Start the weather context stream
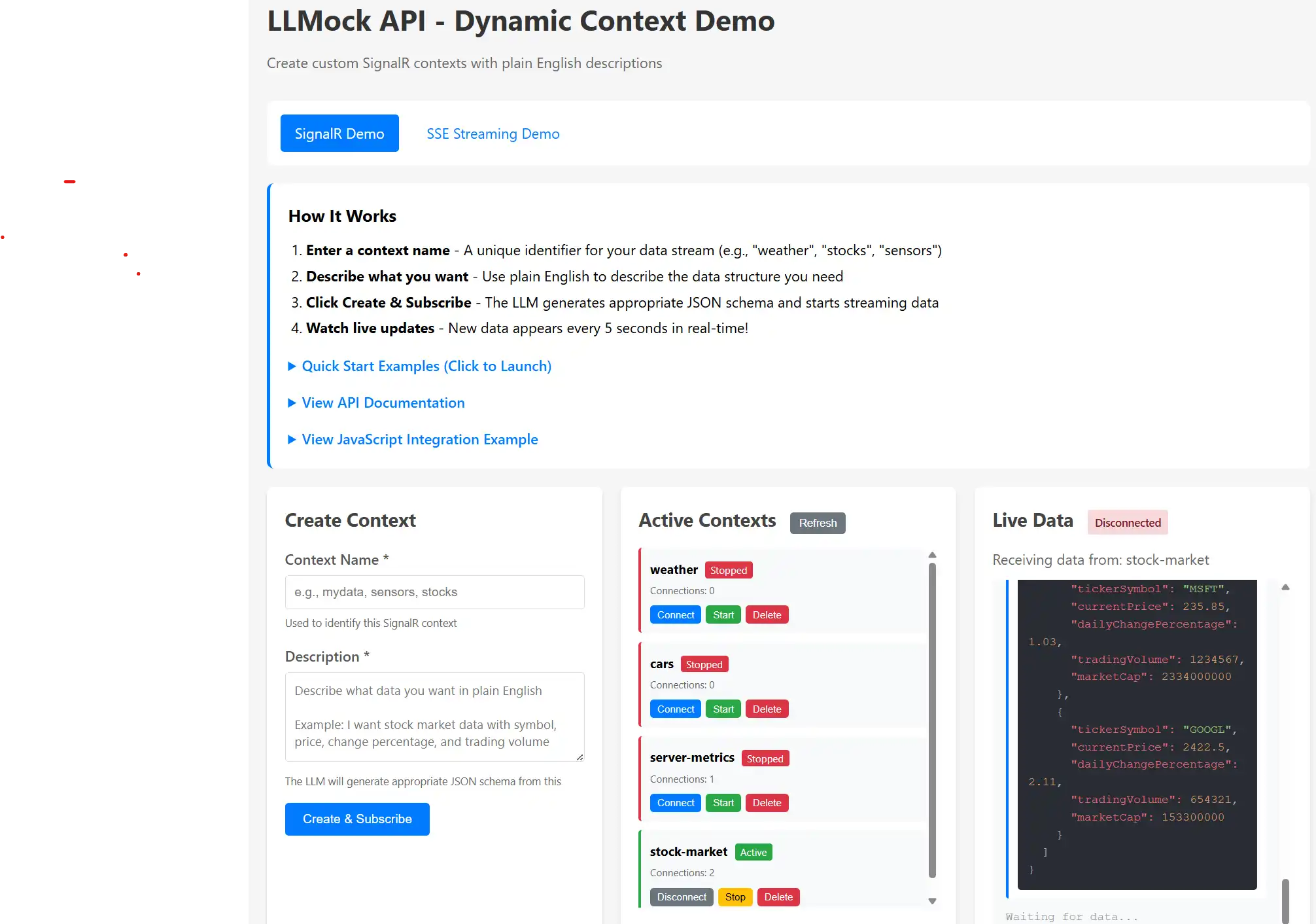Image resolution: width=1316 pixels, height=924 pixels. [723, 614]
